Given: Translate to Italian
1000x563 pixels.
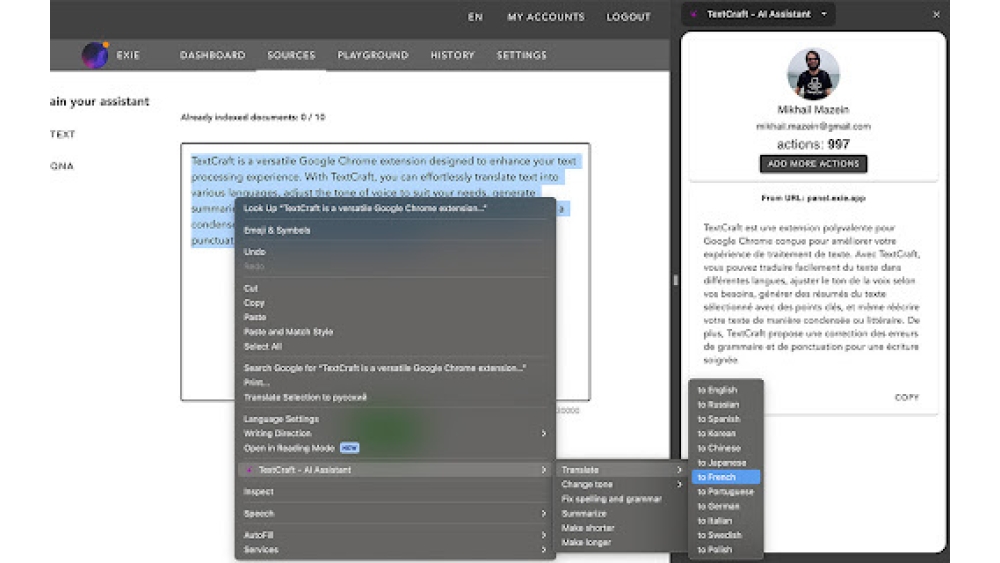Looking at the screenshot, I should [x=726, y=521].
